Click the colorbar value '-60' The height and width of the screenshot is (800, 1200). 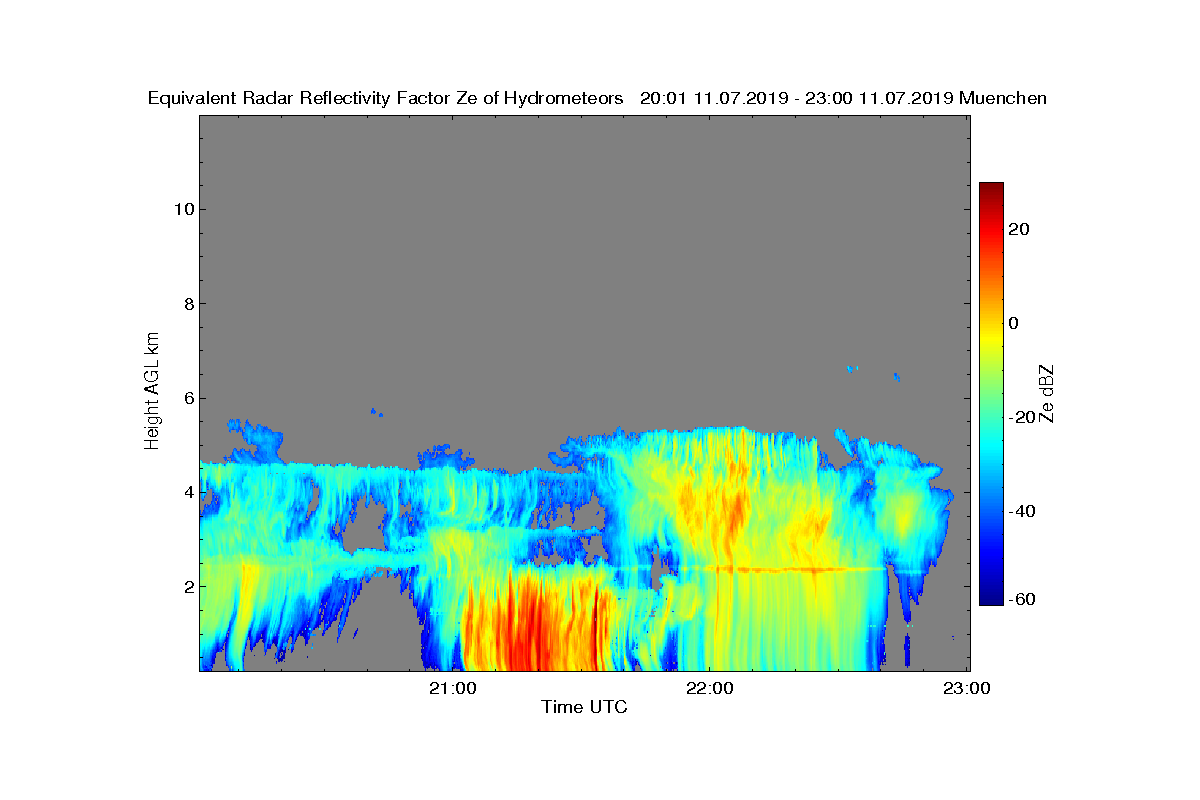tap(1020, 599)
